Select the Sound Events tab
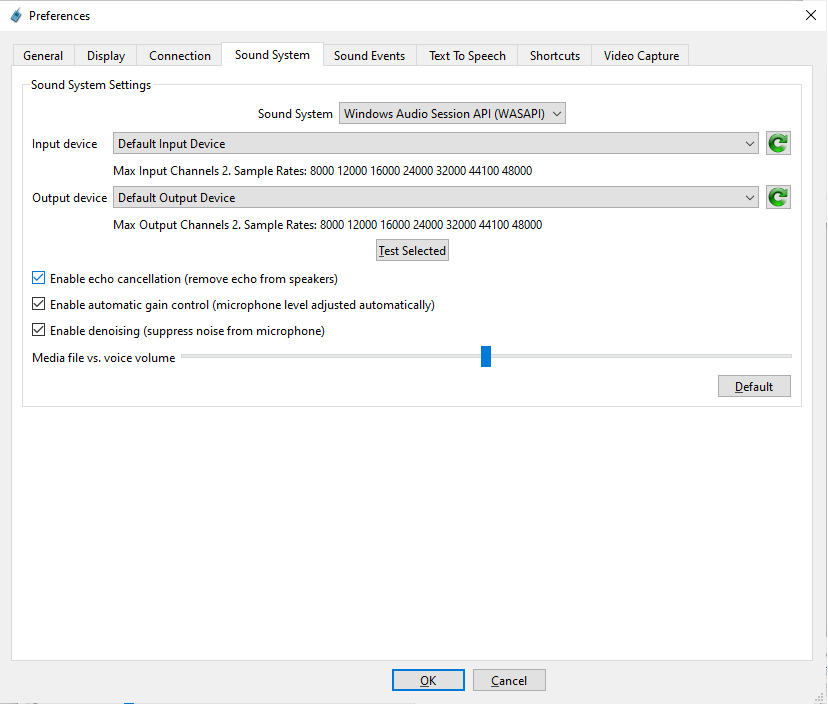The width and height of the screenshot is (828, 704). (369, 56)
